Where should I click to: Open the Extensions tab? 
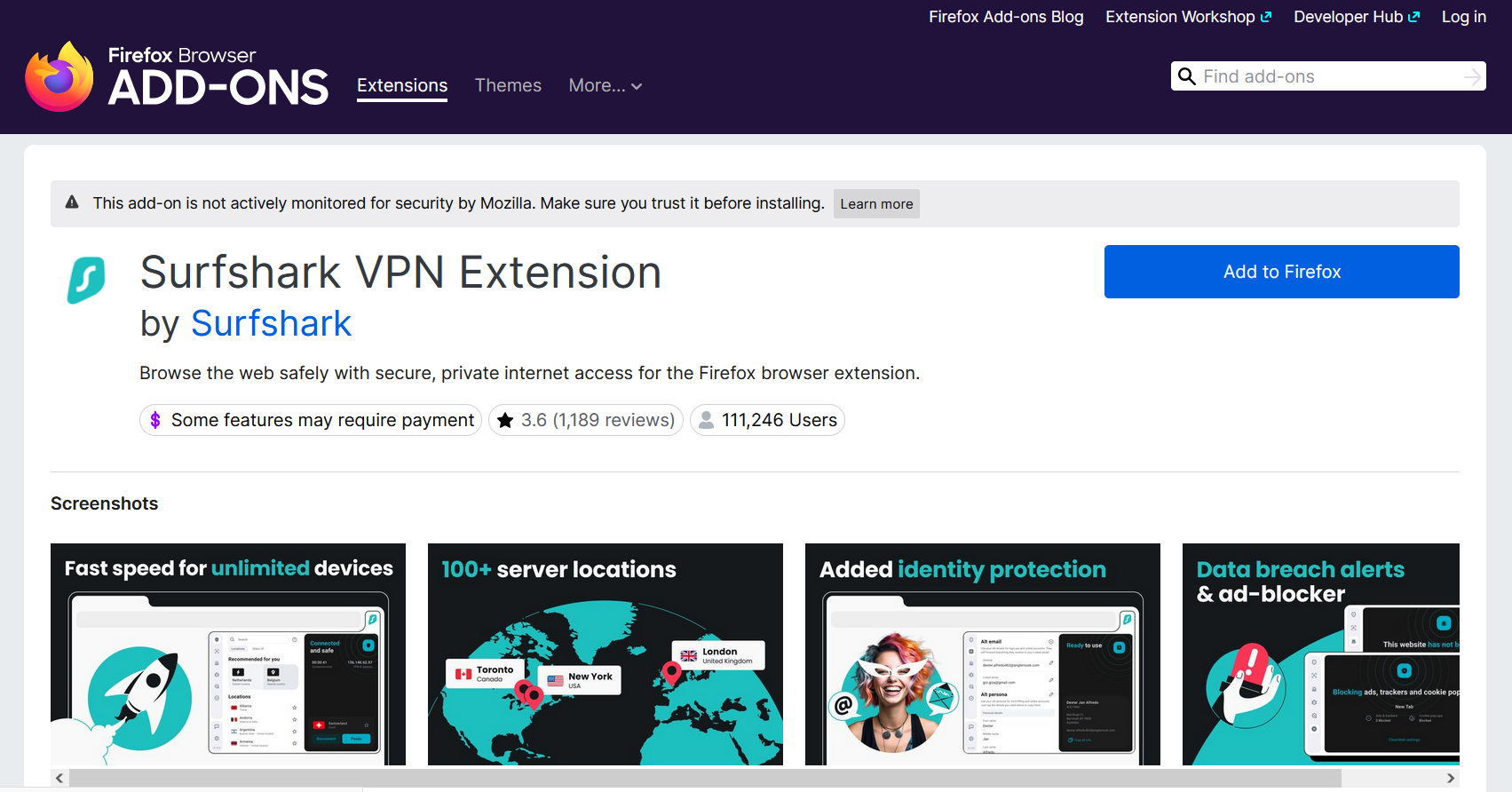pyautogui.click(x=402, y=86)
